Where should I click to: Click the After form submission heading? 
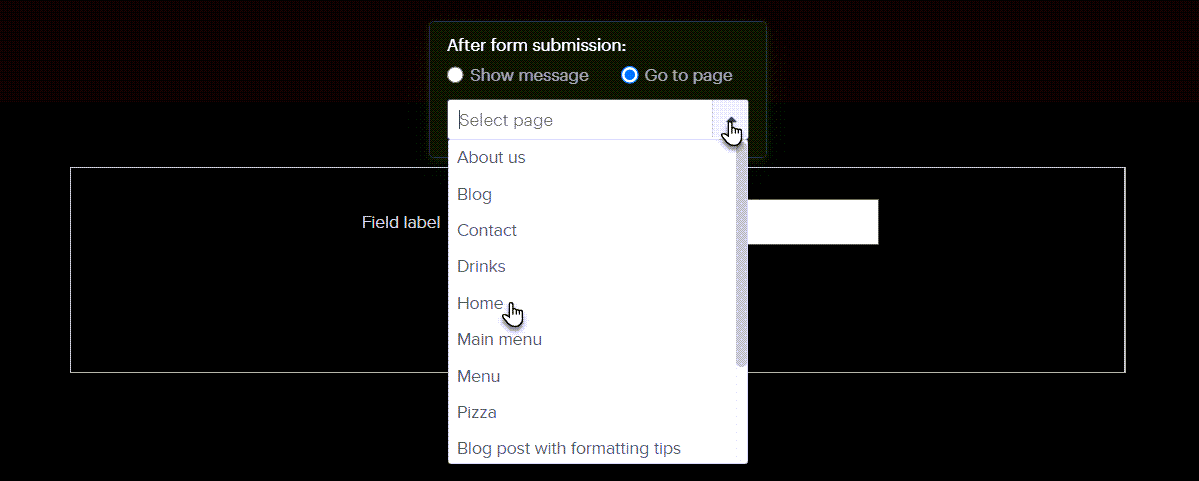pyautogui.click(x=536, y=45)
